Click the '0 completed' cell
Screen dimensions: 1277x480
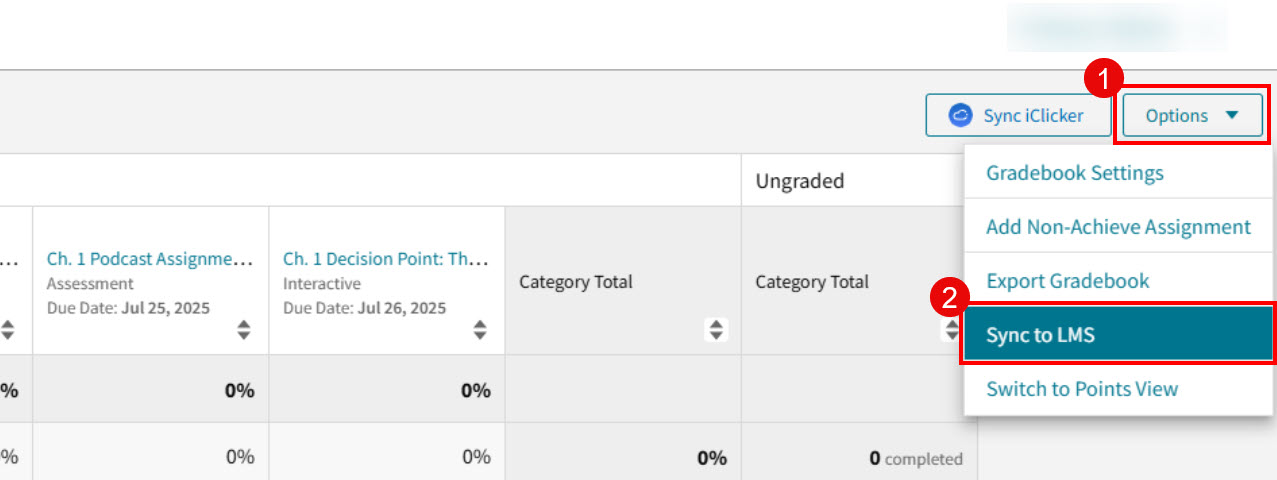(915, 459)
